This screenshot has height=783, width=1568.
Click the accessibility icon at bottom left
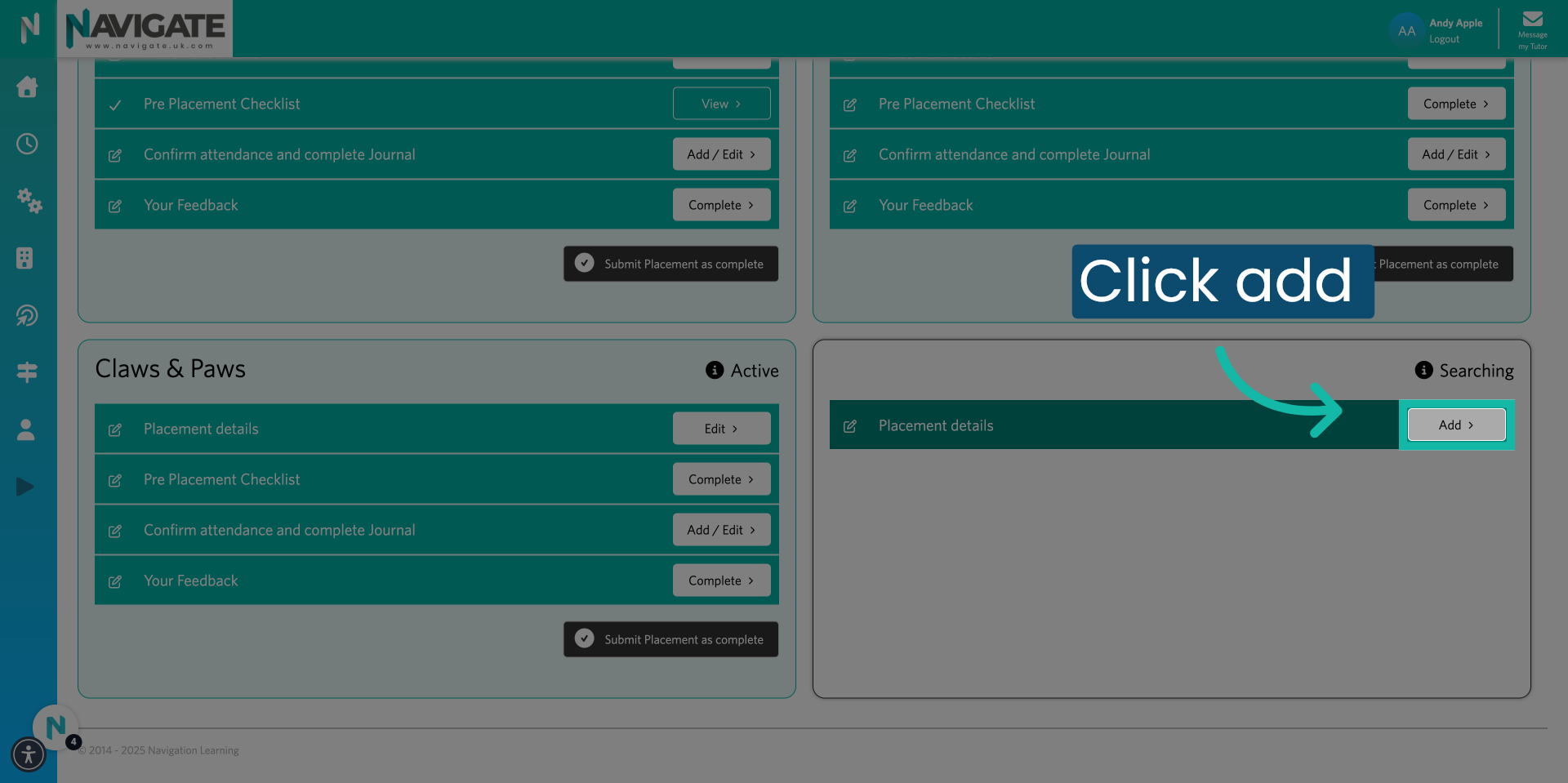[29, 755]
